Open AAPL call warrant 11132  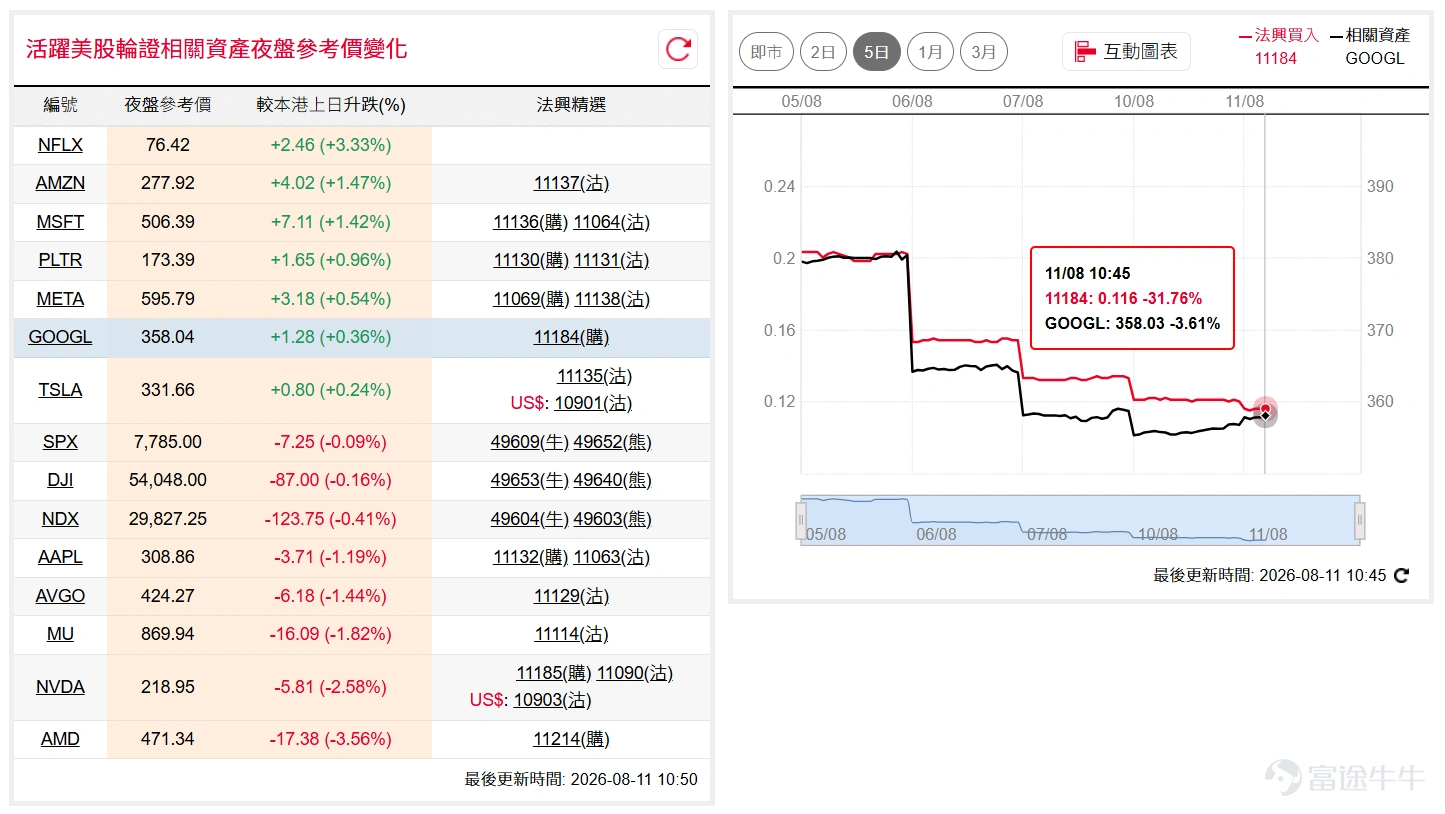pyautogui.click(x=531, y=557)
